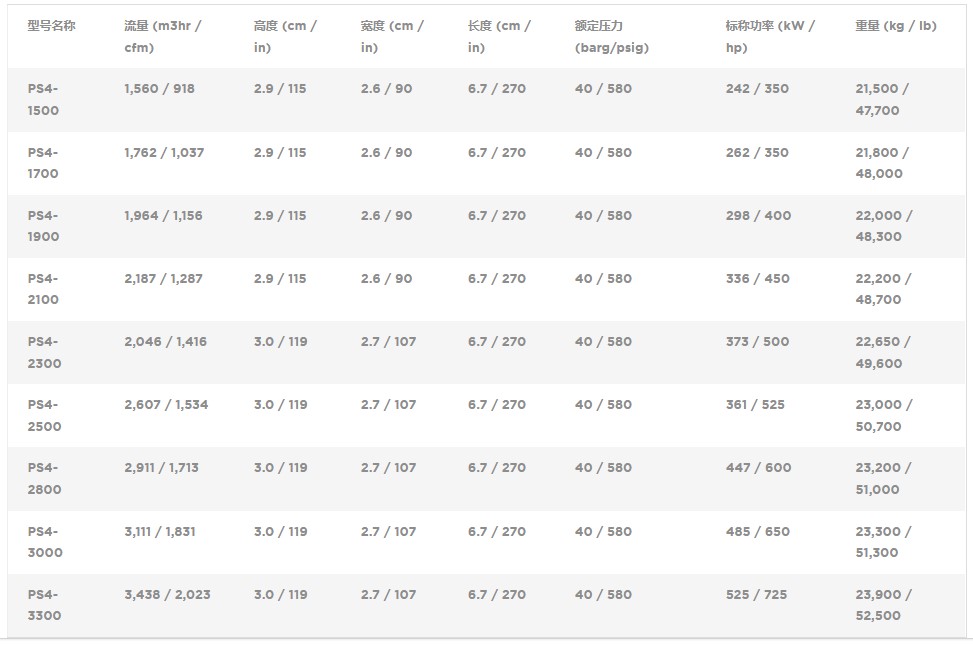973x645 pixels.
Task: Click the 高度 (cm / in) header
Action: point(284,36)
